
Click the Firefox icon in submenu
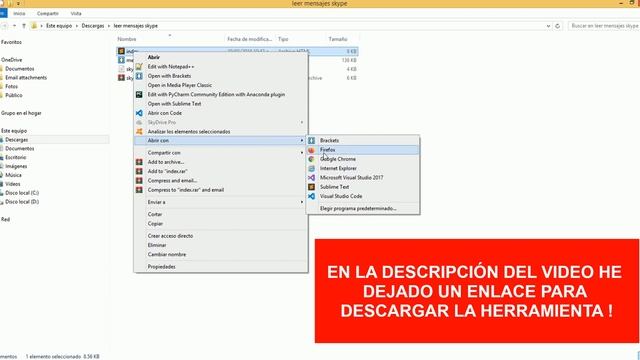(x=311, y=150)
